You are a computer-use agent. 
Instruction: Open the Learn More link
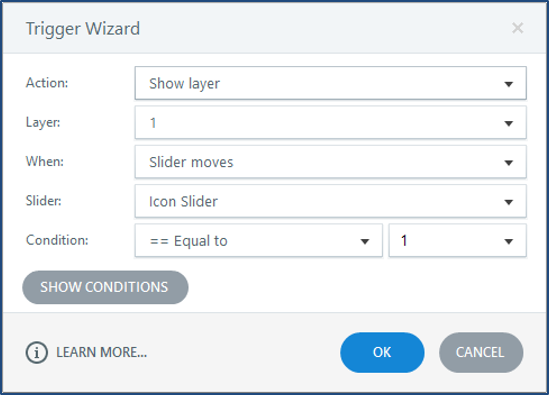pyautogui.click(x=102, y=352)
